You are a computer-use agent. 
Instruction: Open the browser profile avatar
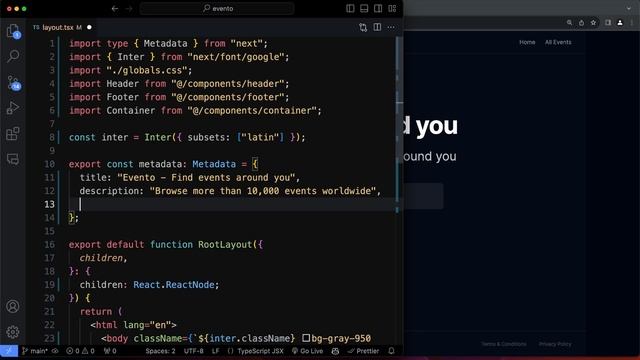tap(620, 23)
